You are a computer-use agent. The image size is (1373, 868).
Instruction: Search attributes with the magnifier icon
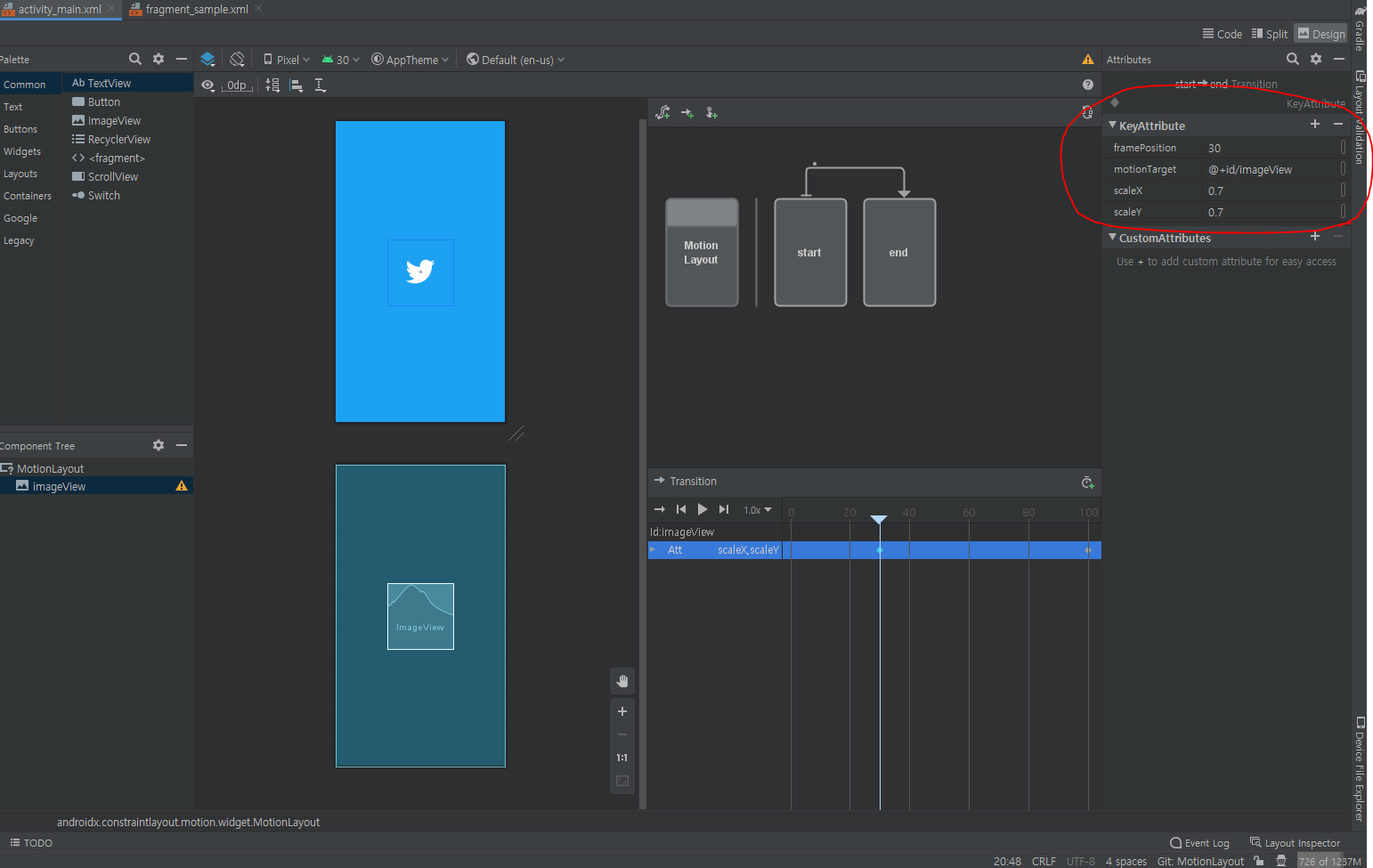1293,59
